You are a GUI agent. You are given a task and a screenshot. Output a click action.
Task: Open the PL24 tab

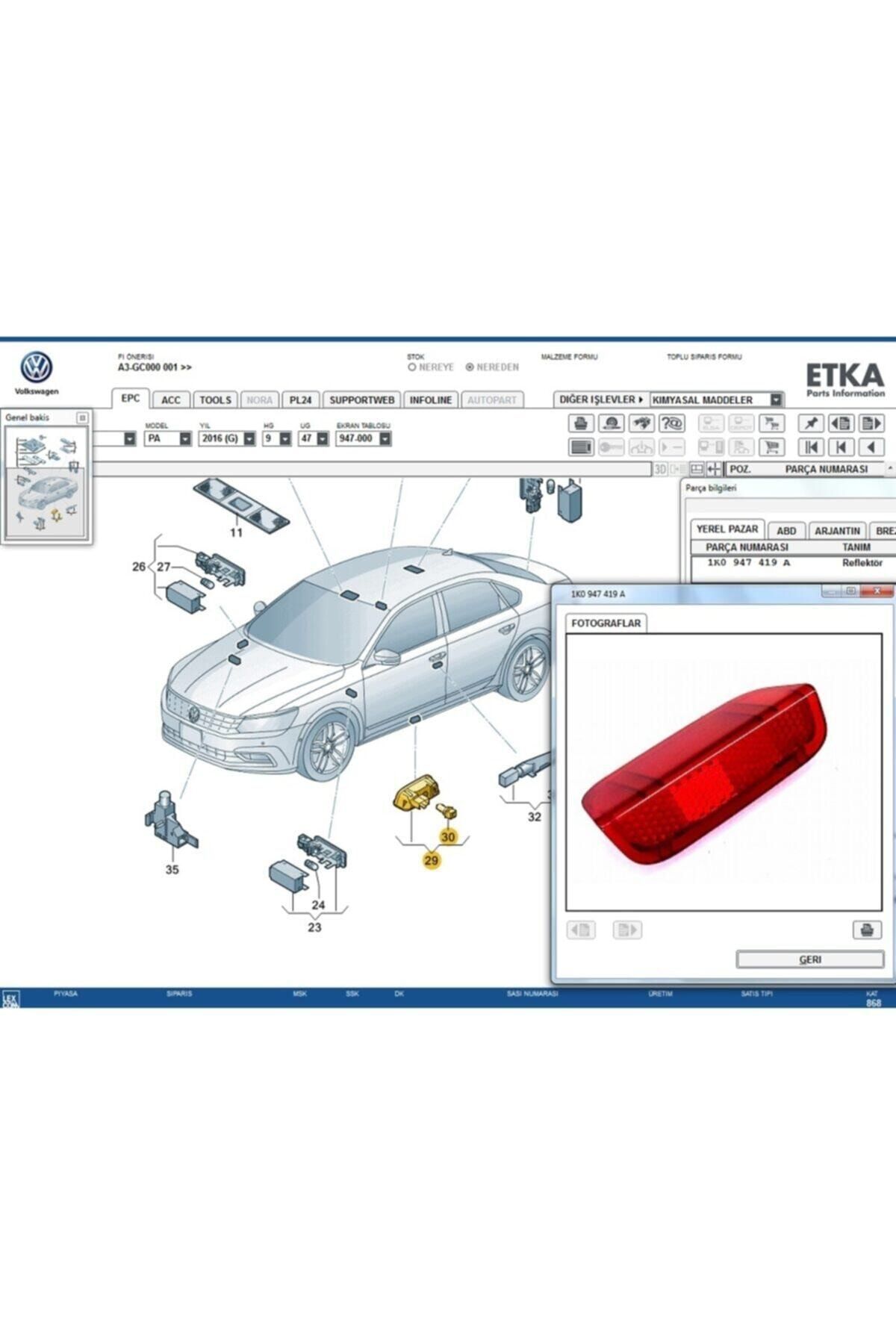coord(300,399)
